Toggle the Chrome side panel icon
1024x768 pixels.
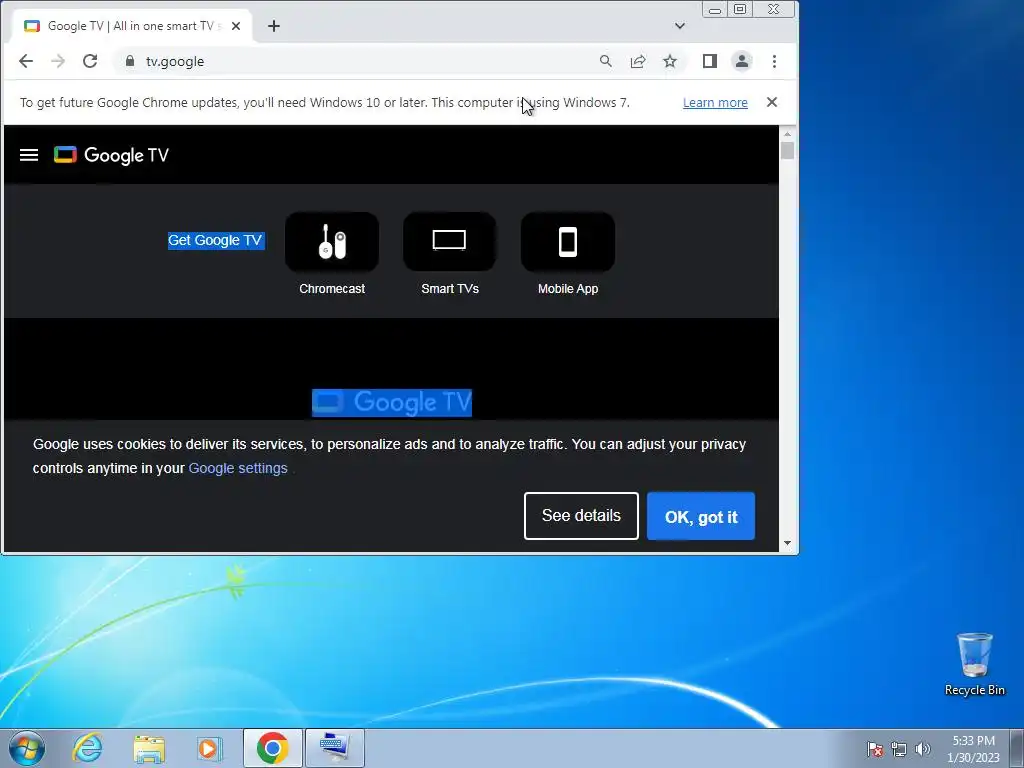coord(710,61)
